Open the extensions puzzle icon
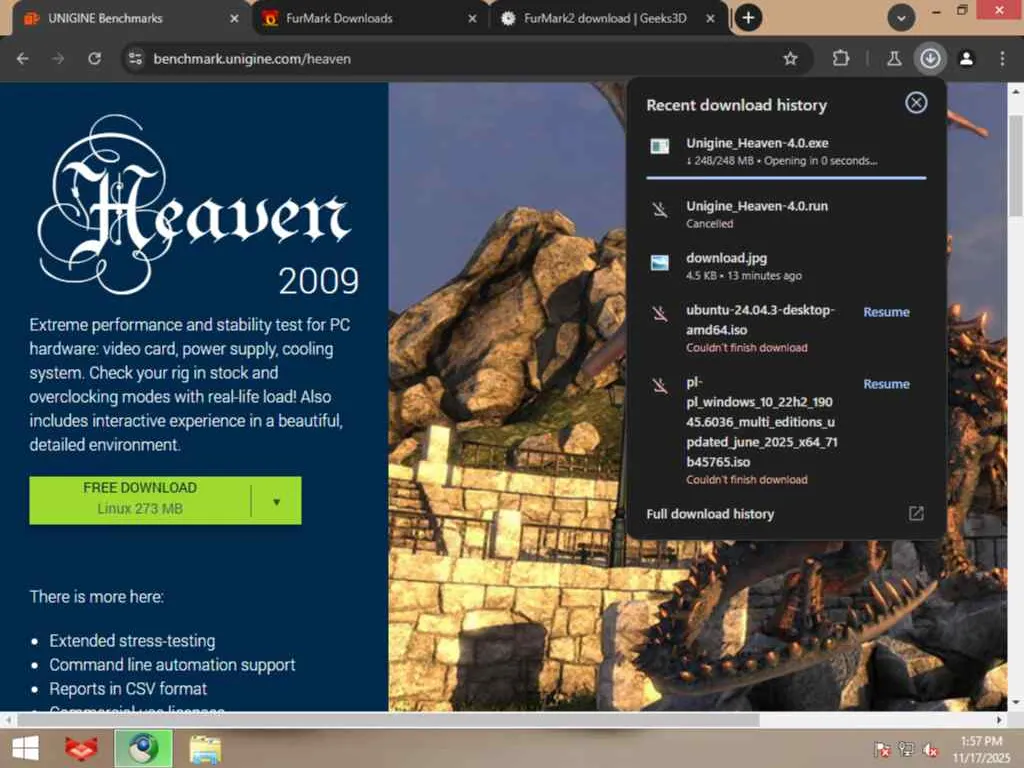Viewport: 1024px width, 768px height. point(840,59)
